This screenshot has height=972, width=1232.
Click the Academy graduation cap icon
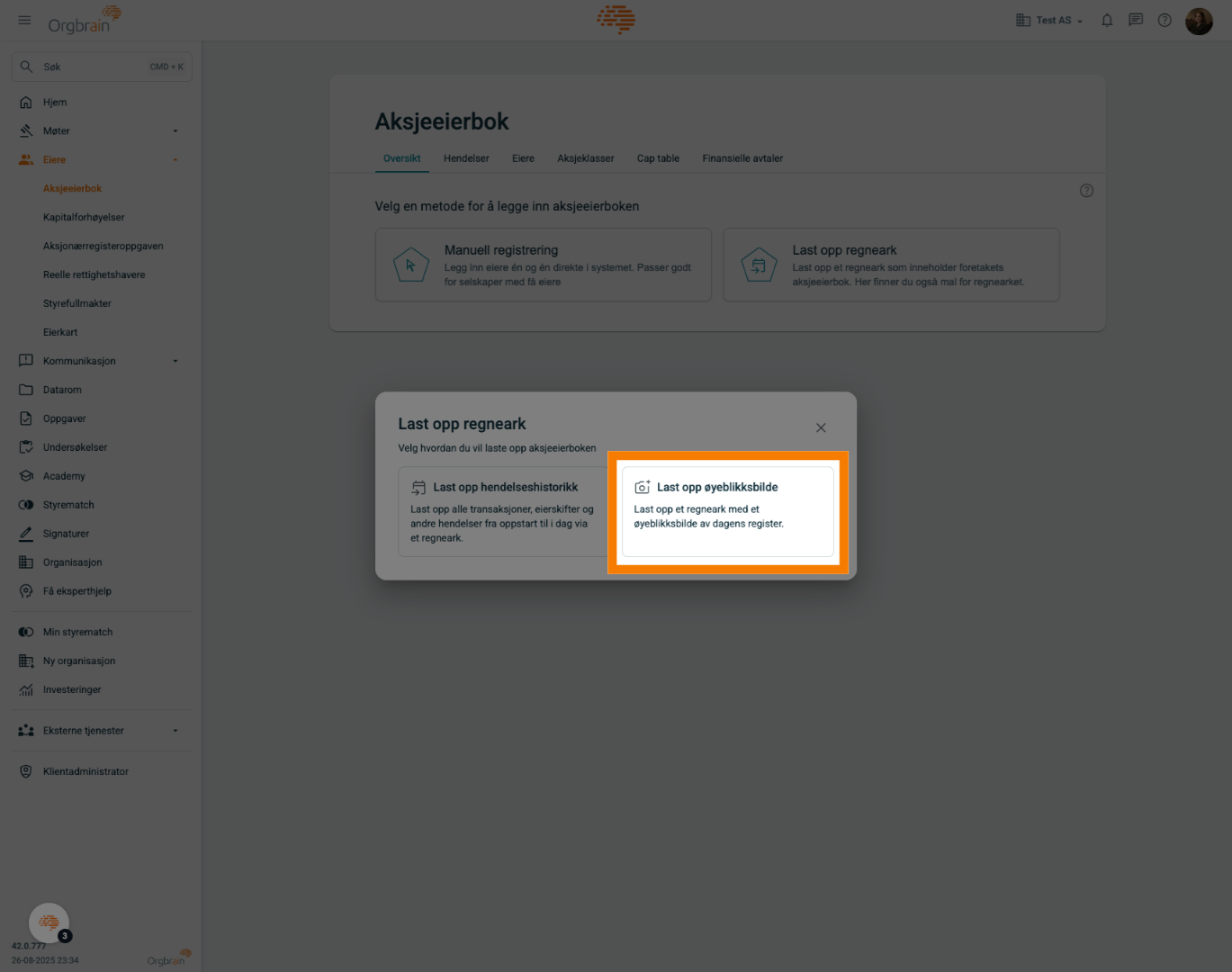coord(26,476)
